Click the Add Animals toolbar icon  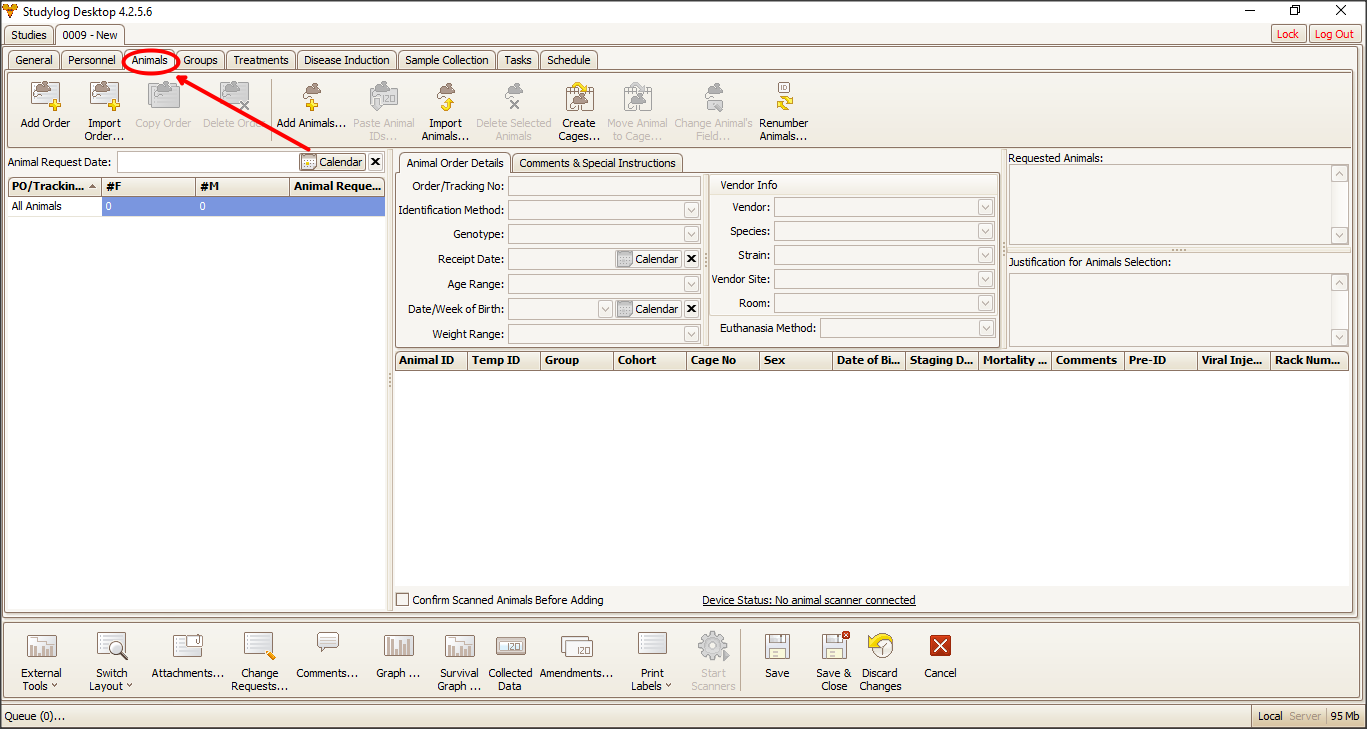pos(311,97)
